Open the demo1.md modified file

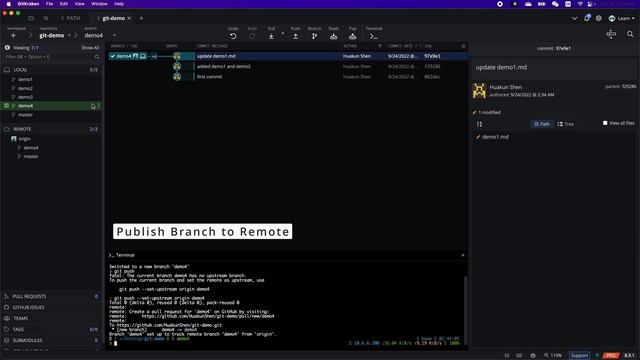(495, 137)
